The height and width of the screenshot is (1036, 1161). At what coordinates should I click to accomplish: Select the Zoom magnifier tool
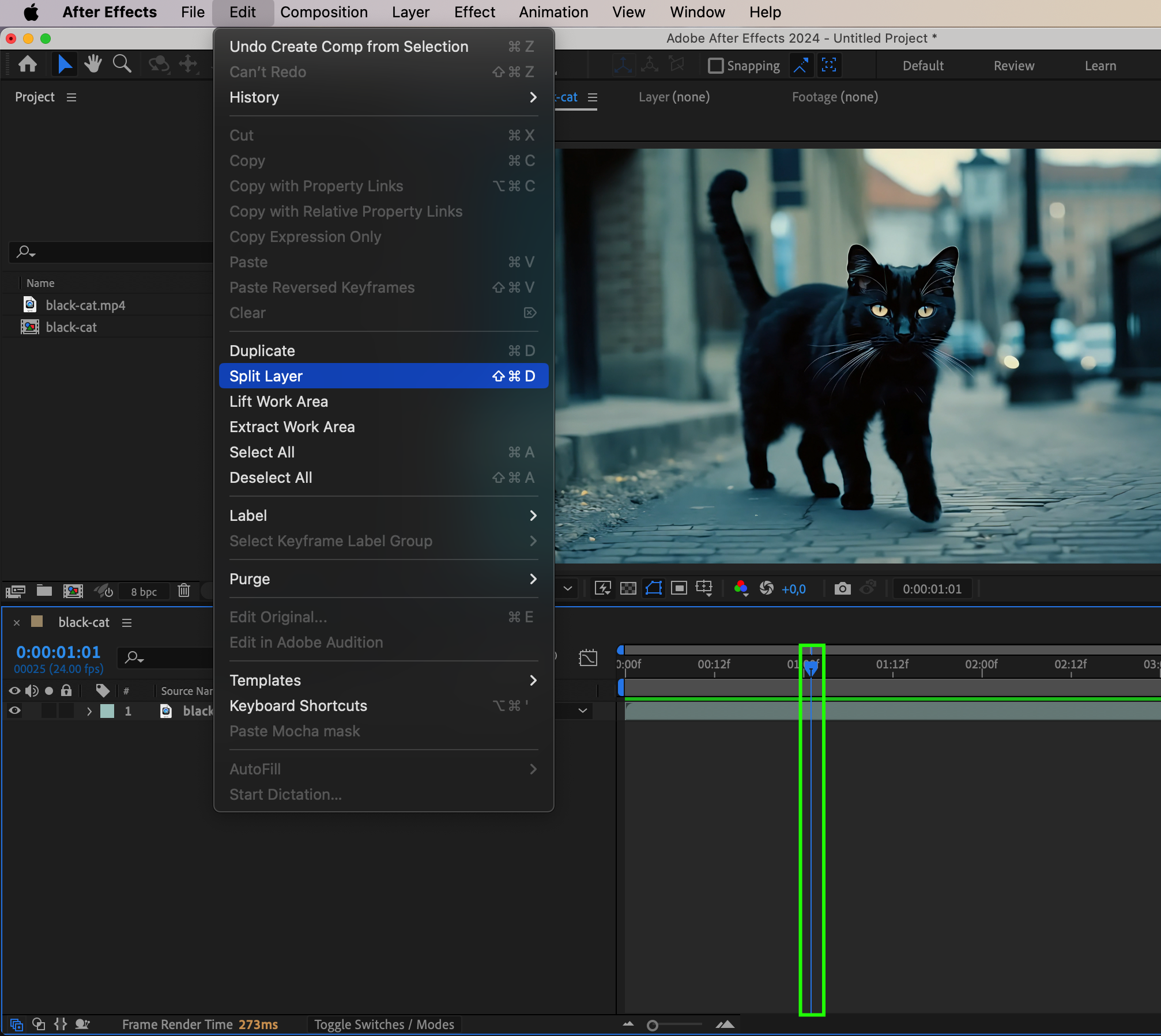pyautogui.click(x=122, y=64)
